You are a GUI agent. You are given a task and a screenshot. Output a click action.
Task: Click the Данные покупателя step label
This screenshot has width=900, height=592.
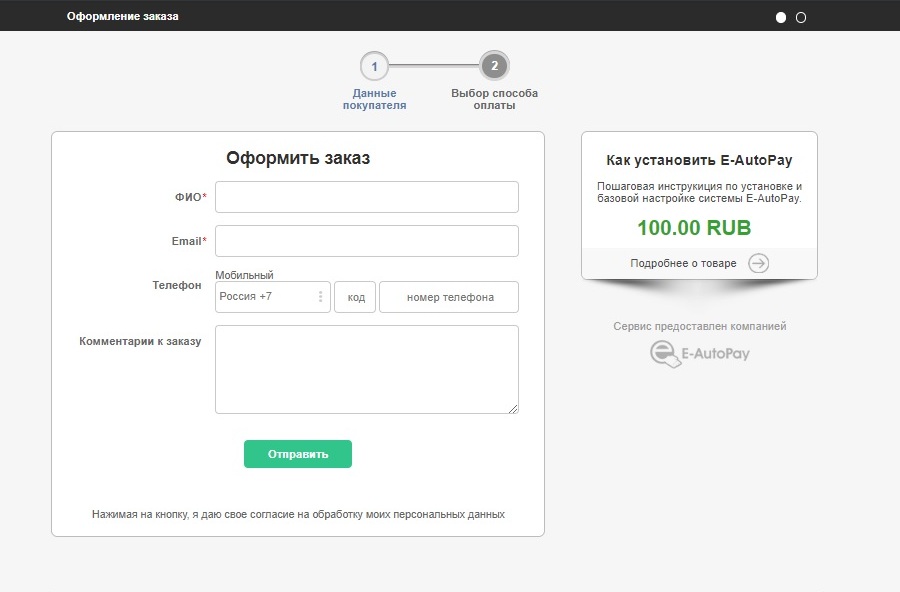[374, 99]
